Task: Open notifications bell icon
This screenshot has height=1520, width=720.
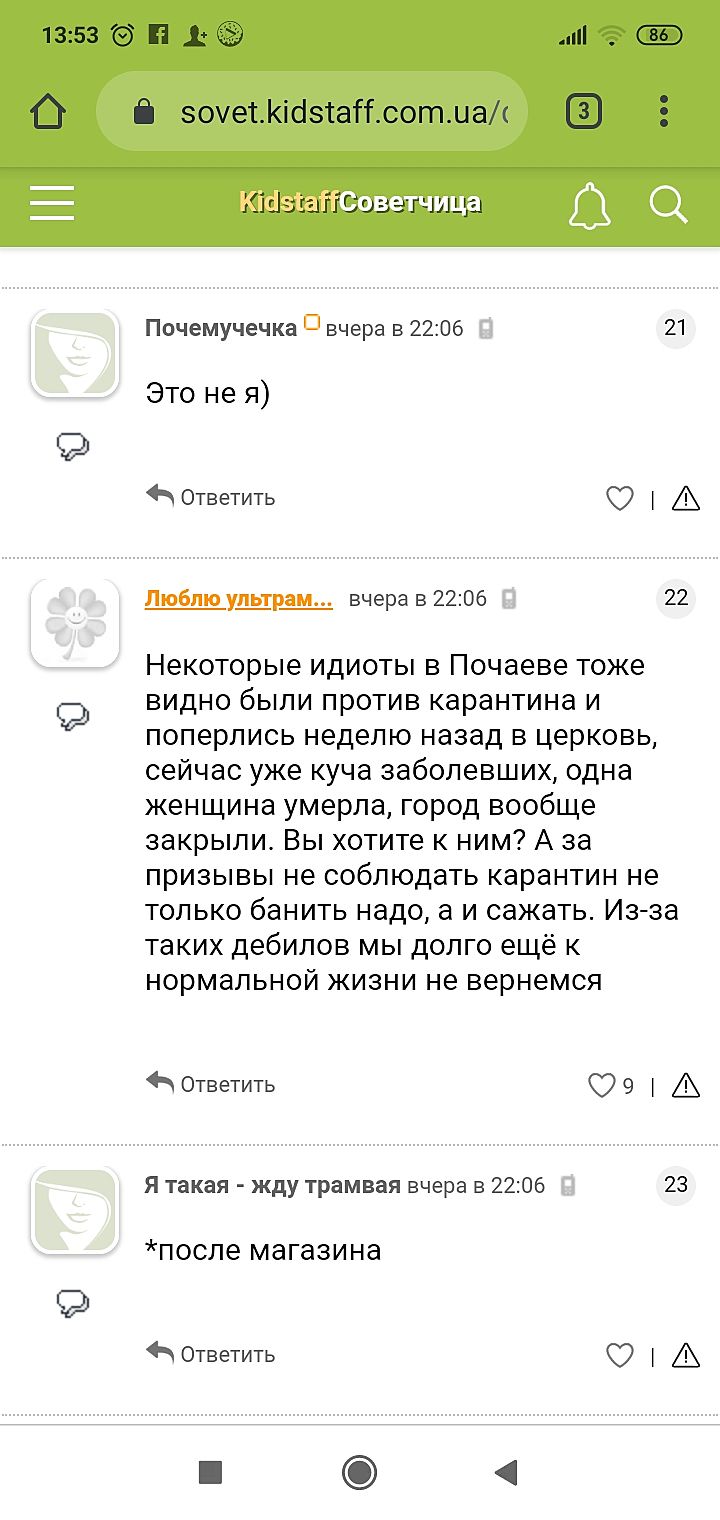Action: (x=589, y=205)
